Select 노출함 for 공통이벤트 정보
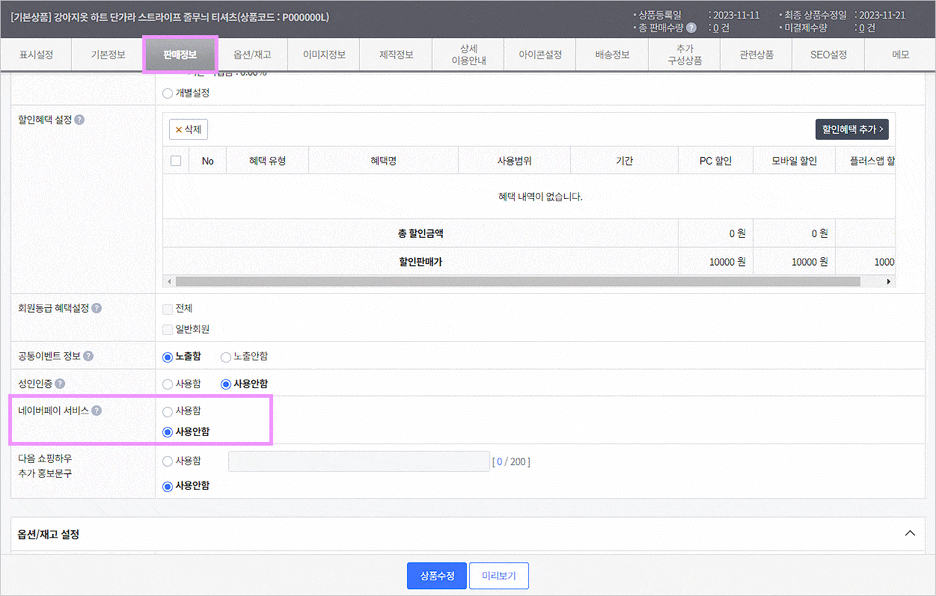 click(168, 357)
